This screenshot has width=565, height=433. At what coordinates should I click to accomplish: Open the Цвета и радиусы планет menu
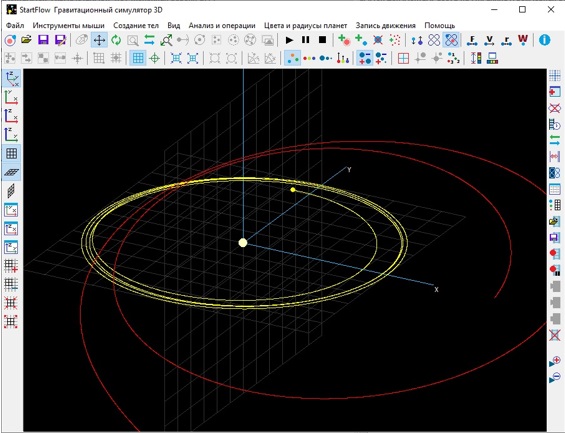point(305,26)
